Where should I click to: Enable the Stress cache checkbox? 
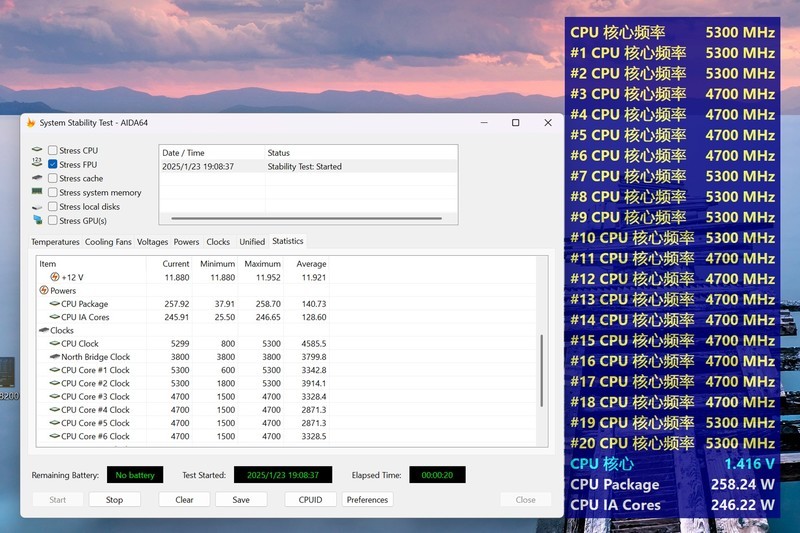click(53, 179)
